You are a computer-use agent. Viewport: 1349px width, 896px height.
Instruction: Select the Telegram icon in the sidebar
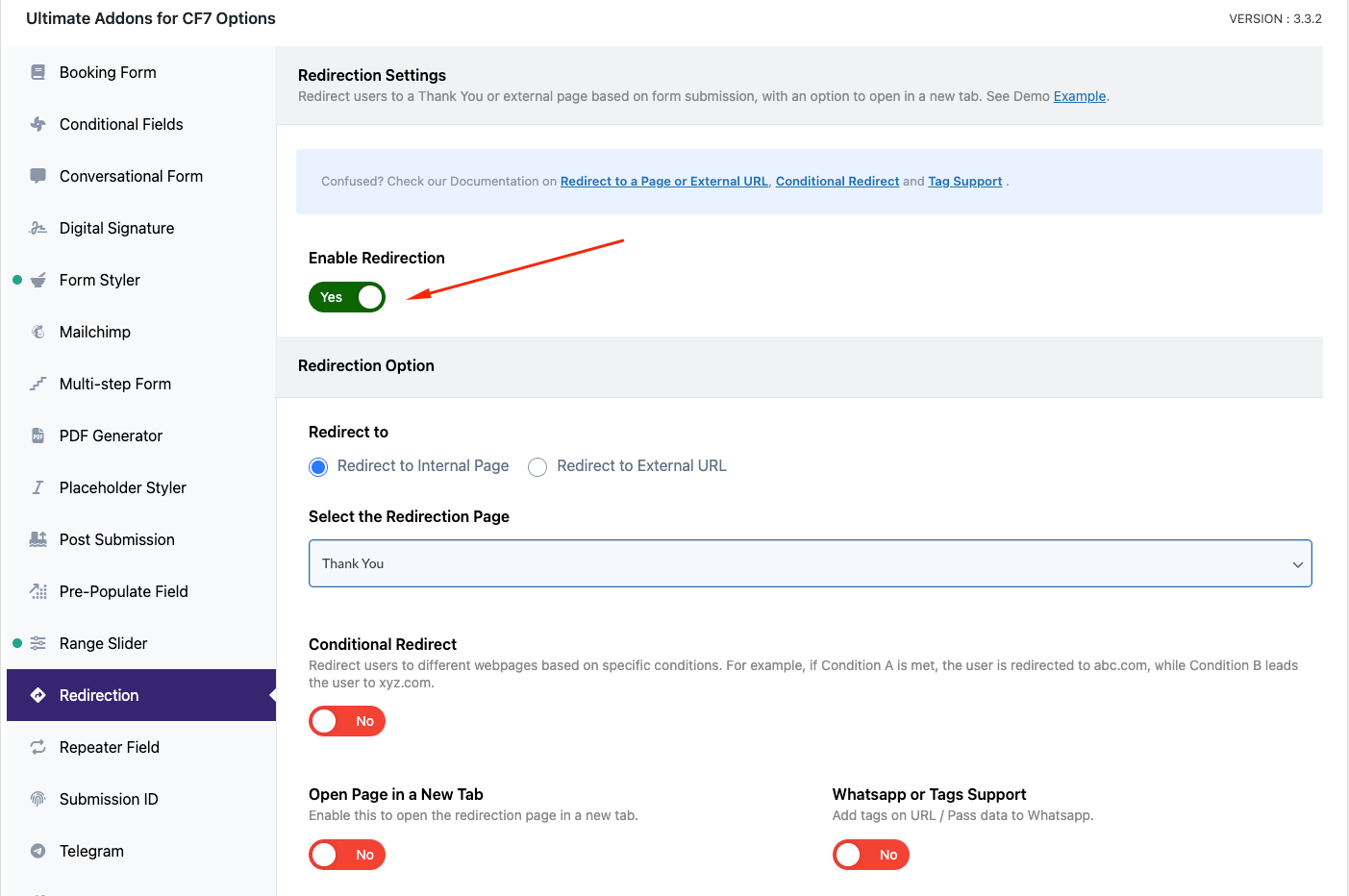38,851
